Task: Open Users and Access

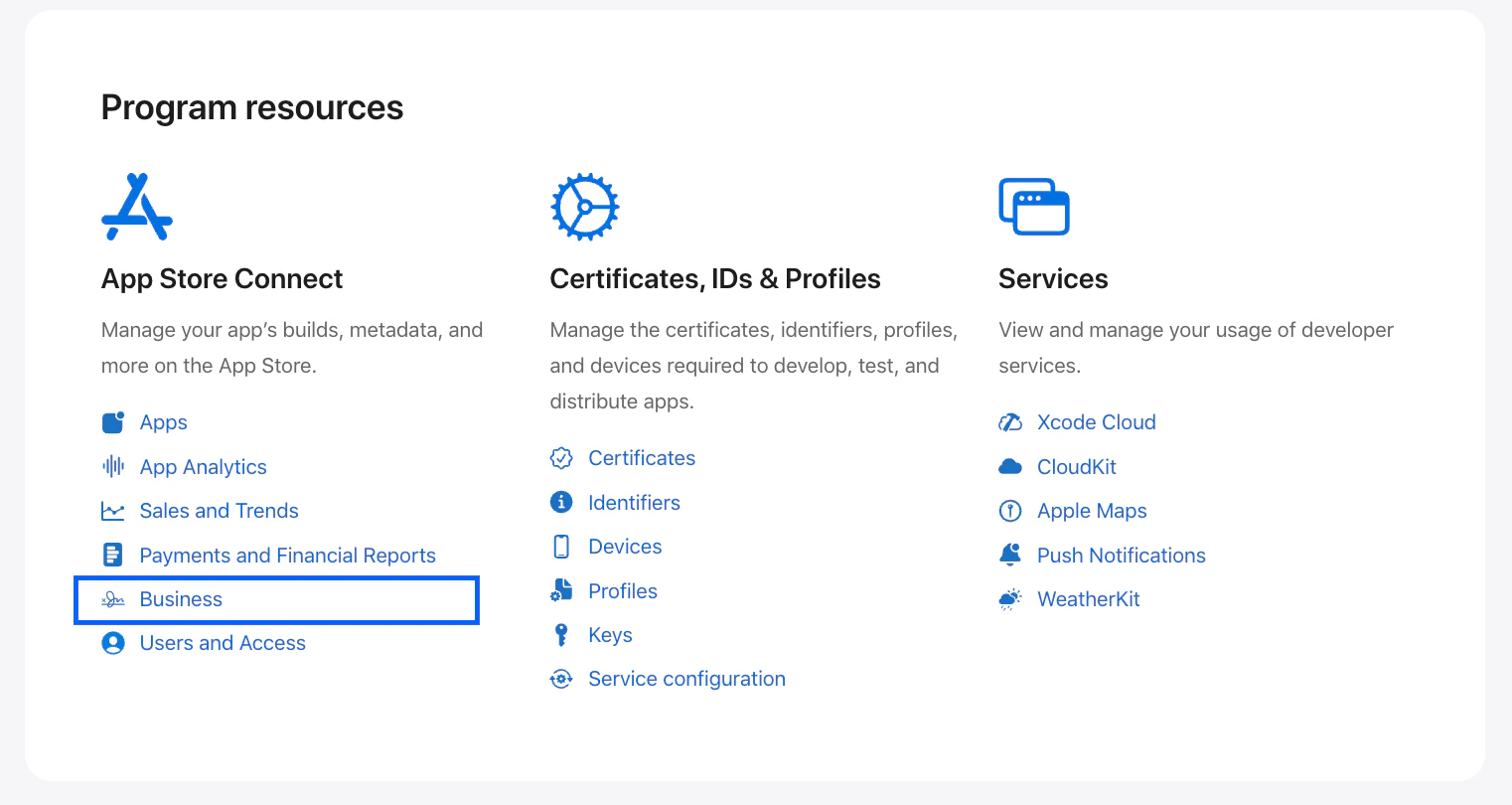Action: 223,642
